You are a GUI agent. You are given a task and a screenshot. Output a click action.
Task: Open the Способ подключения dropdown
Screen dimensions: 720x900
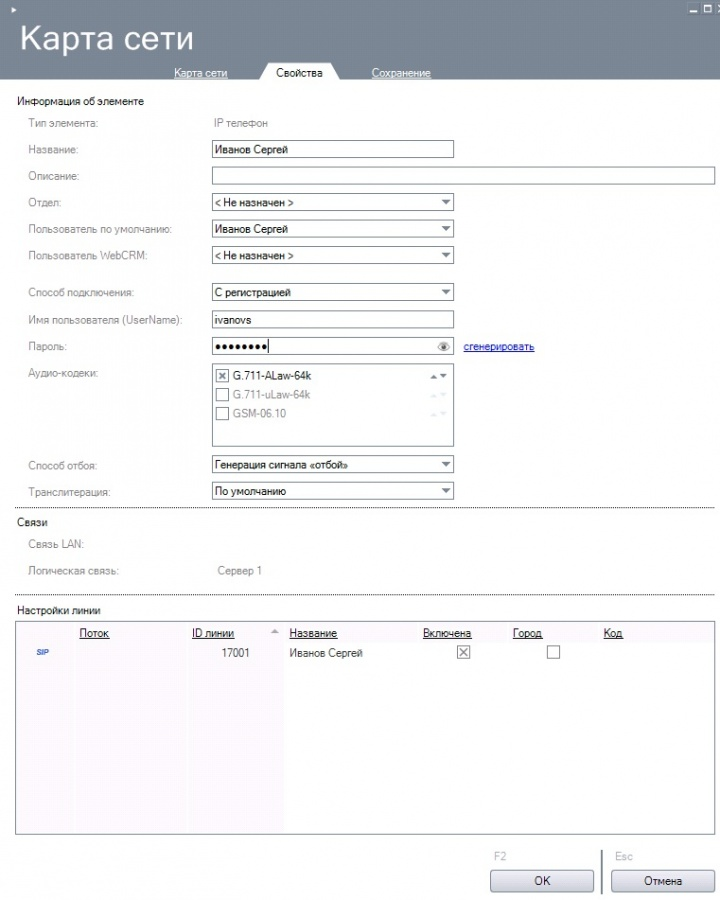[x=446, y=293]
